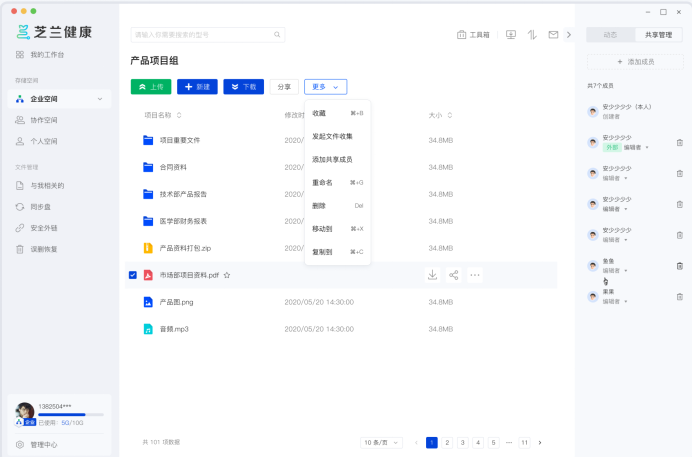
Task: Choose 发起文件收集 in the dropdown menu
Action: [332, 136]
